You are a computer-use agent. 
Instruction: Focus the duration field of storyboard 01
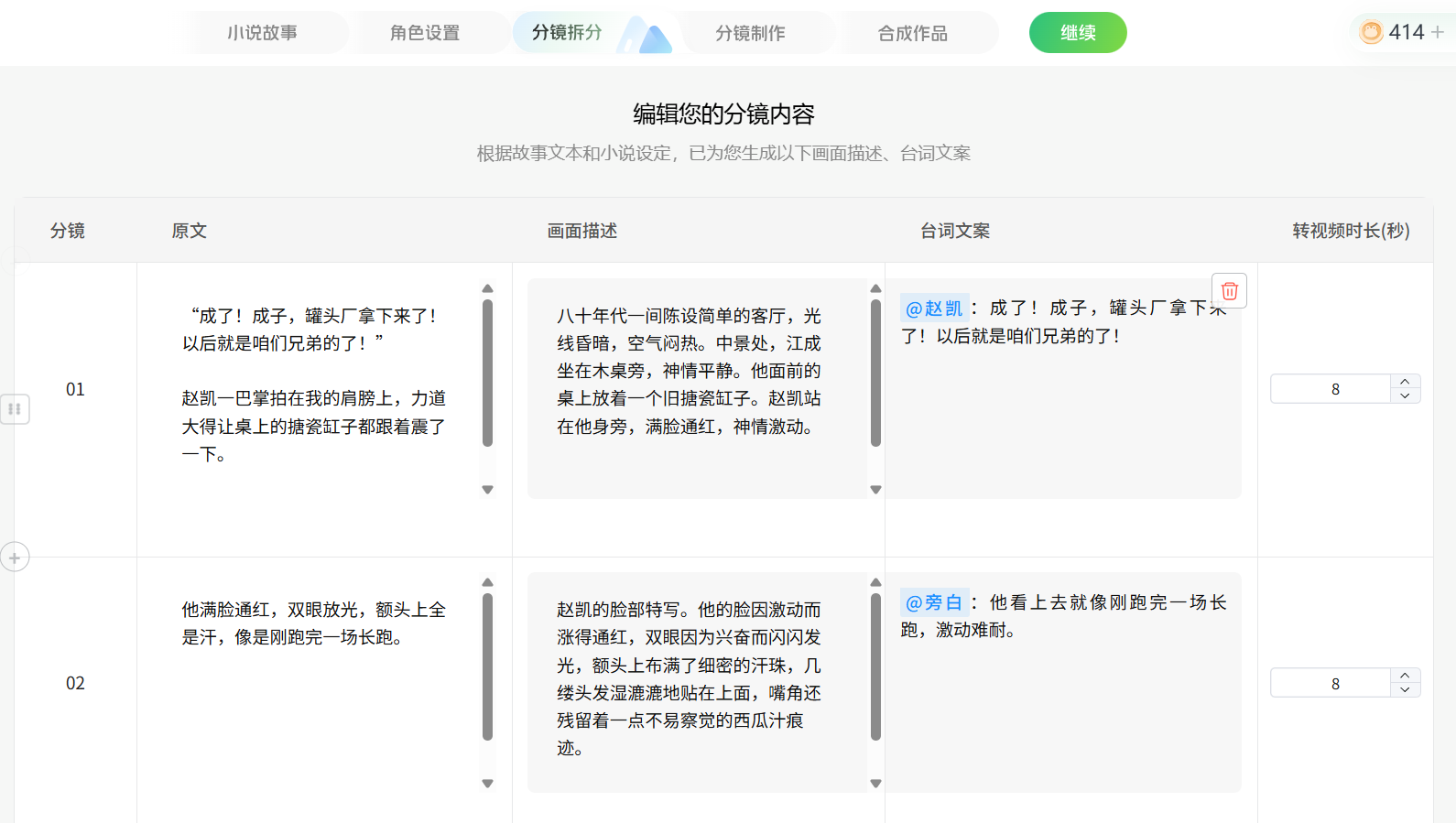pyautogui.click(x=1333, y=389)
